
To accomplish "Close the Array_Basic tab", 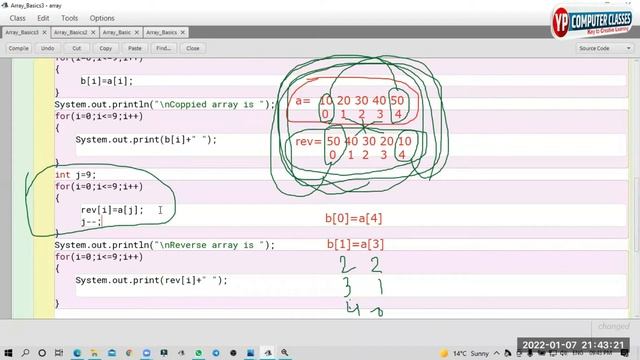I will [137, 32].
